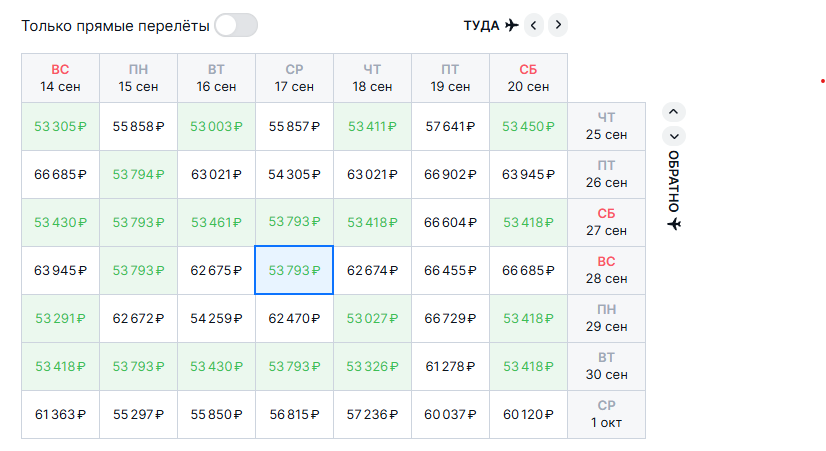
Task: Choose the 53 291 ₽ fare
Action: 60,318
